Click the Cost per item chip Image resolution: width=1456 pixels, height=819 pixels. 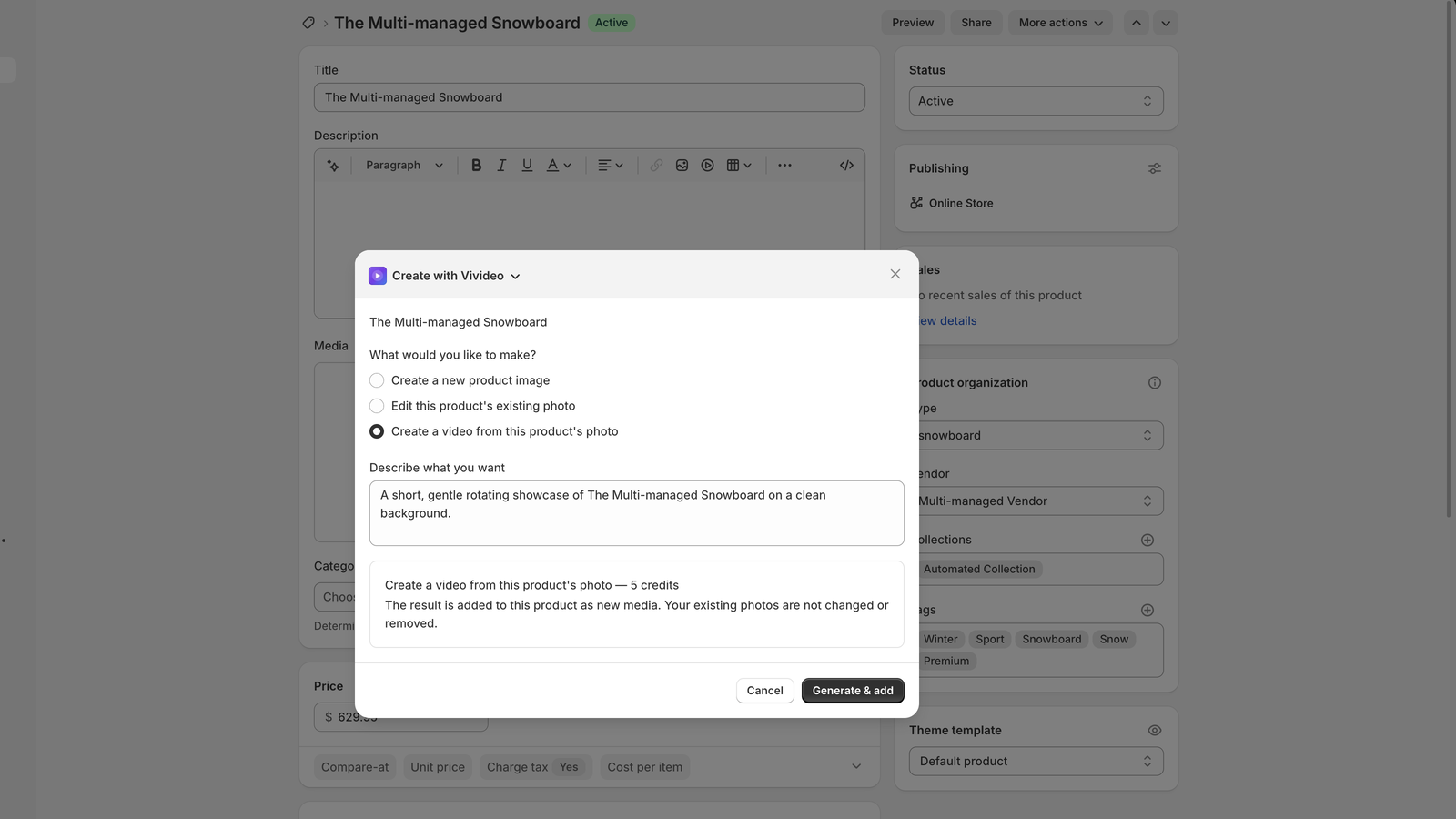[x=645, y=767]
